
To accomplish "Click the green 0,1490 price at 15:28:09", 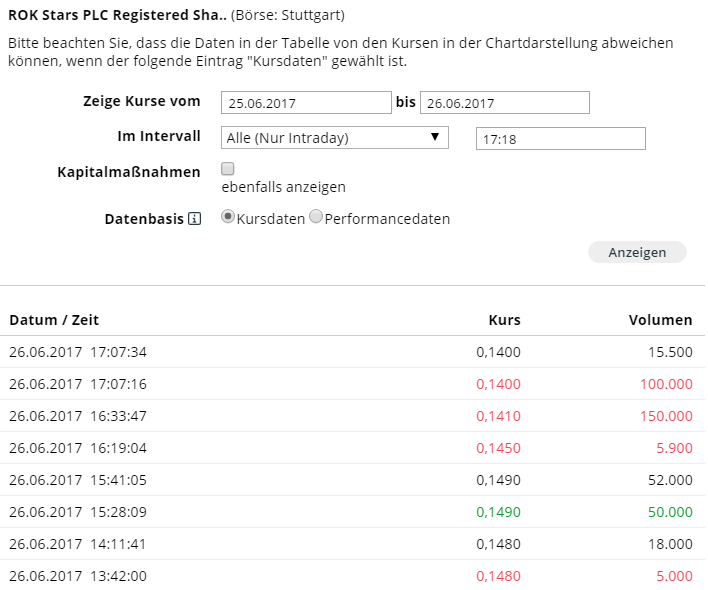I will coord(498,512).
